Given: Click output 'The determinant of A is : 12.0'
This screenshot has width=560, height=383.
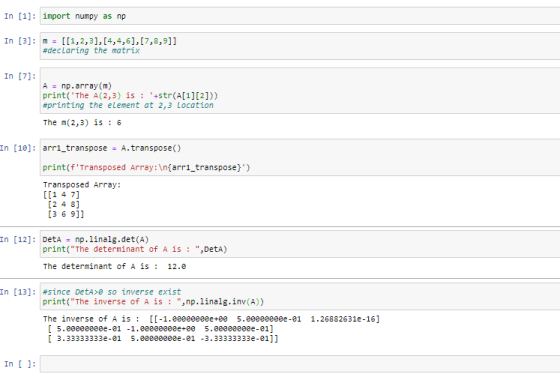Looking at the screenshot, I should [x=114, y=266].
